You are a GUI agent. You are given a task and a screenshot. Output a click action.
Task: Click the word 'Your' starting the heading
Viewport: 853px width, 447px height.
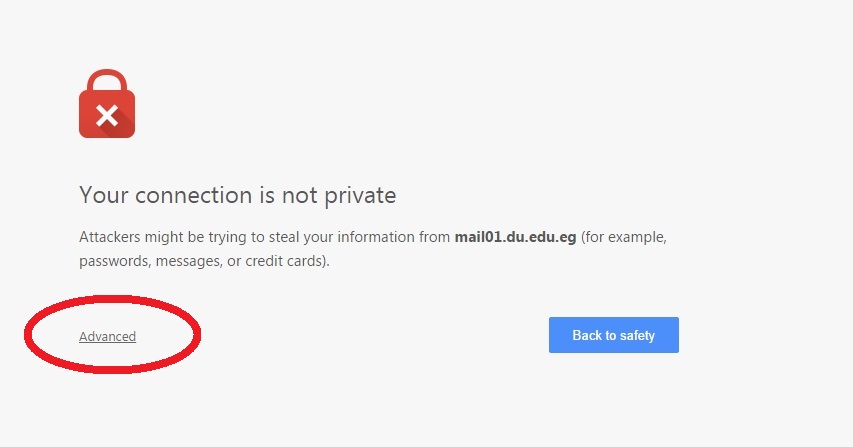[x=104, y=195]
